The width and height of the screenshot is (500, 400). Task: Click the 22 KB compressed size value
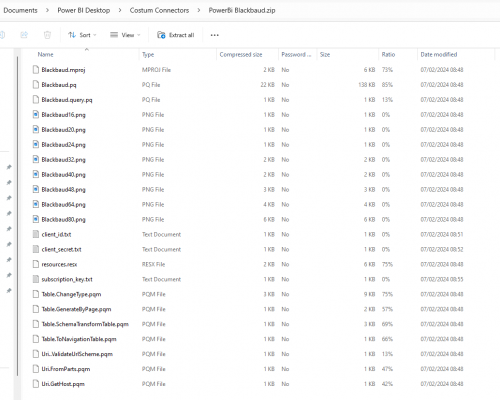(x=267, y=85)
